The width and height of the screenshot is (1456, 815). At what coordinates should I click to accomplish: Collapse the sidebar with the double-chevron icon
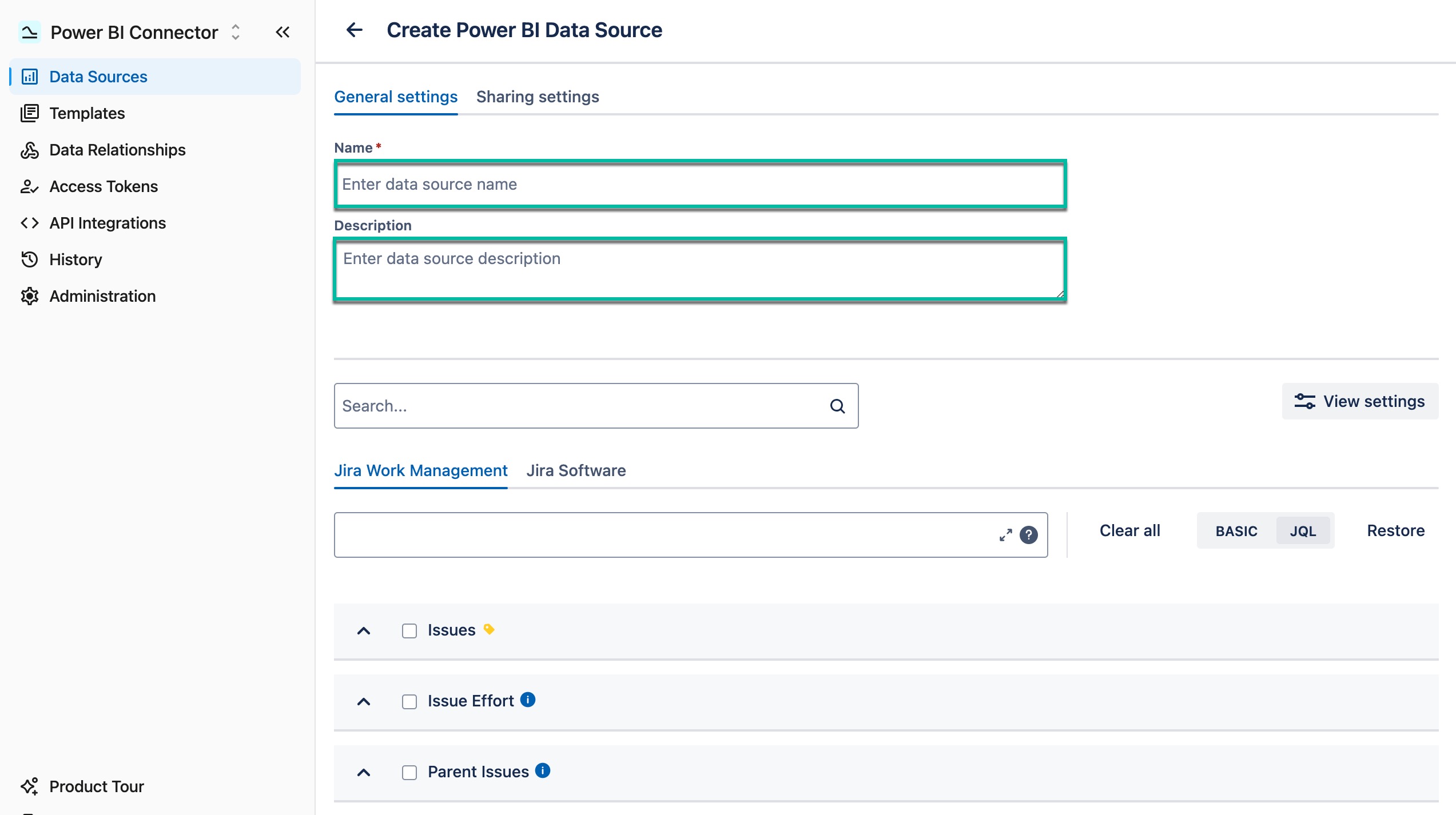pos(282,32)
